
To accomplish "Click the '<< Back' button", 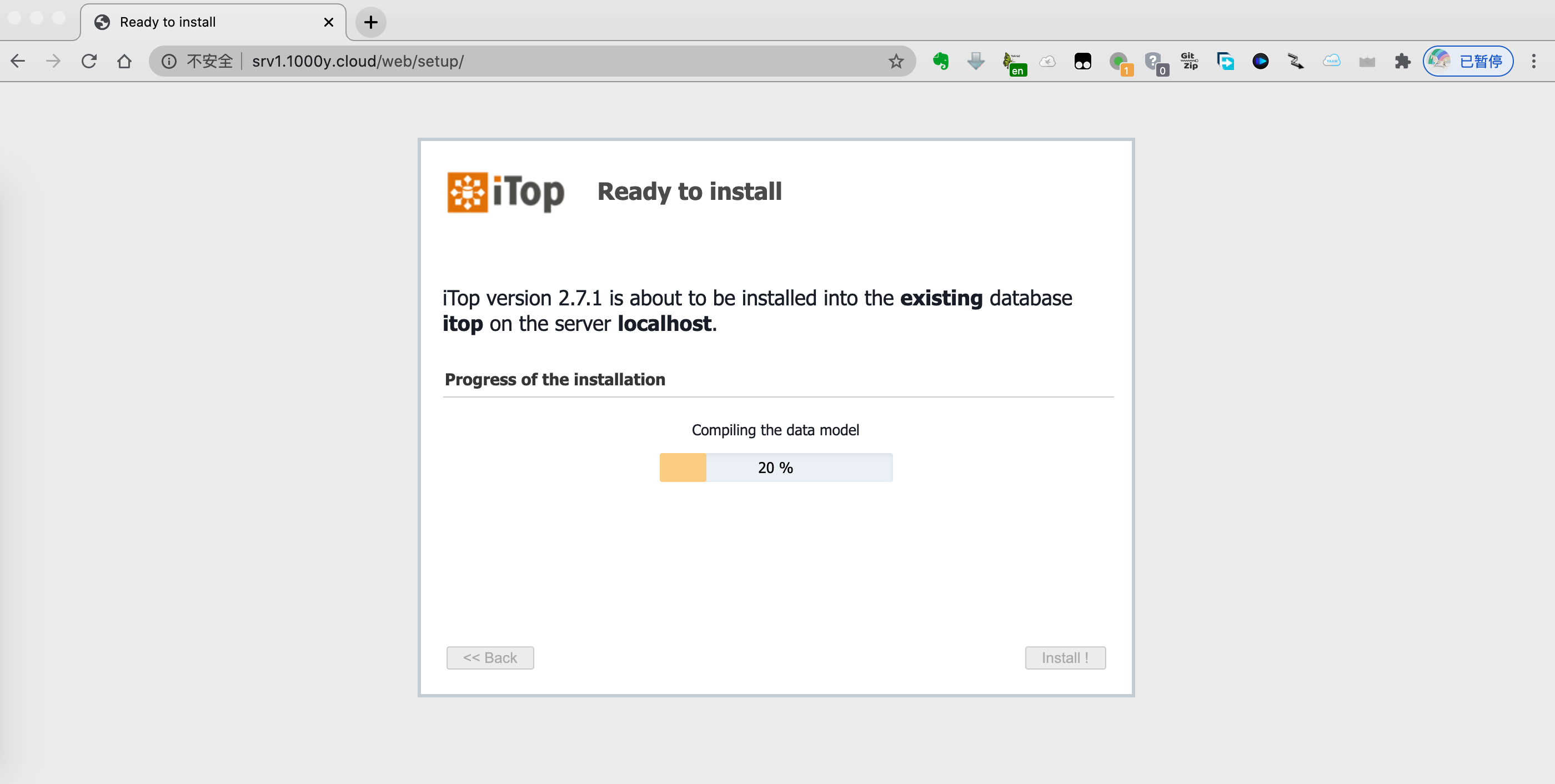I will pos(490,658).
